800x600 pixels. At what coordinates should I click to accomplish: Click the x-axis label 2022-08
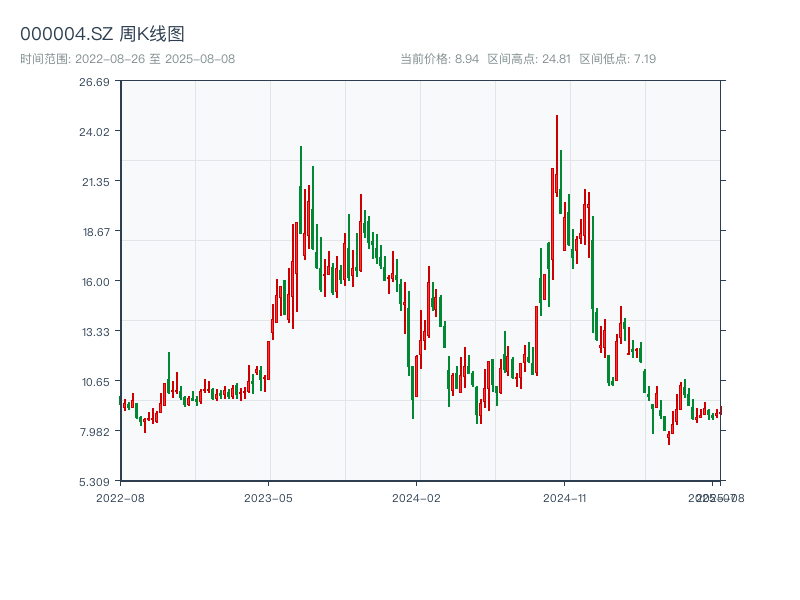coord(120,498)
